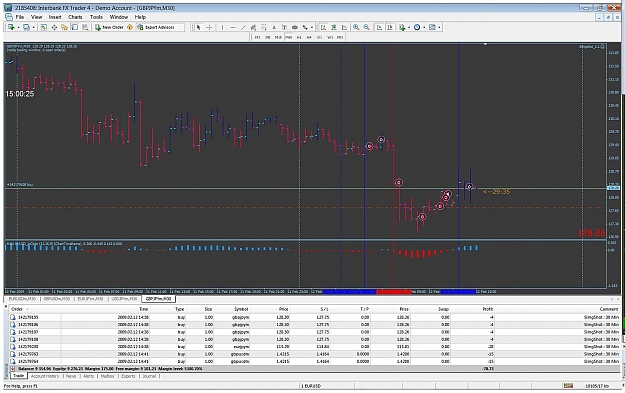Click the Periods clock icon
Viewport: 625px width, 393px height.
(x=417, y=27)
